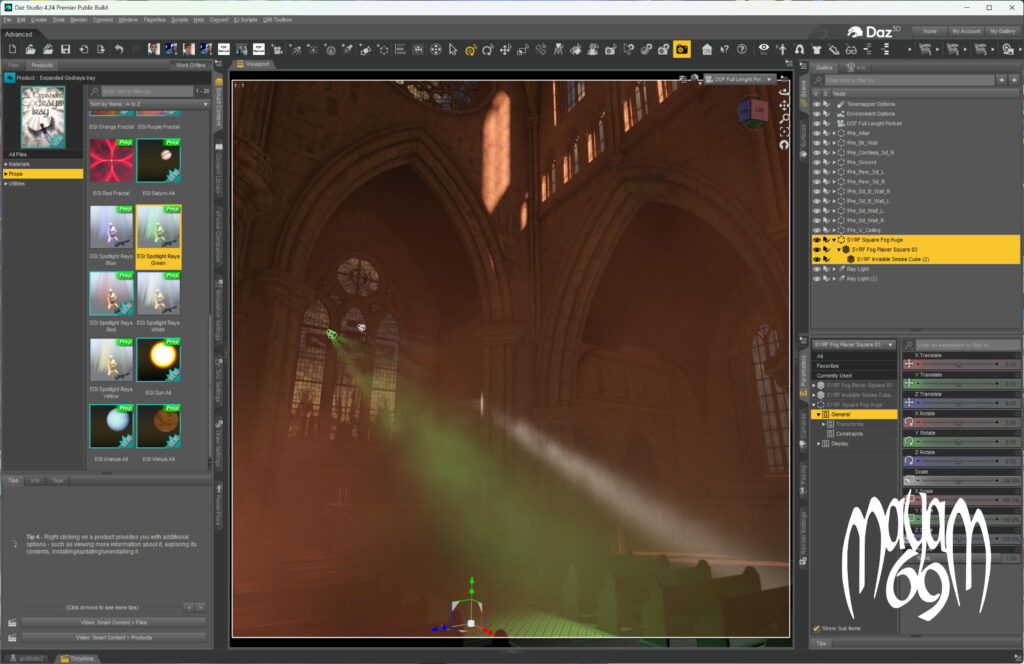Collapse the SYRF Square Fog Huge node
Image resolution: width=1024 pixels, height=664 pixels.
pyautogui.click(x=834, y=240)
